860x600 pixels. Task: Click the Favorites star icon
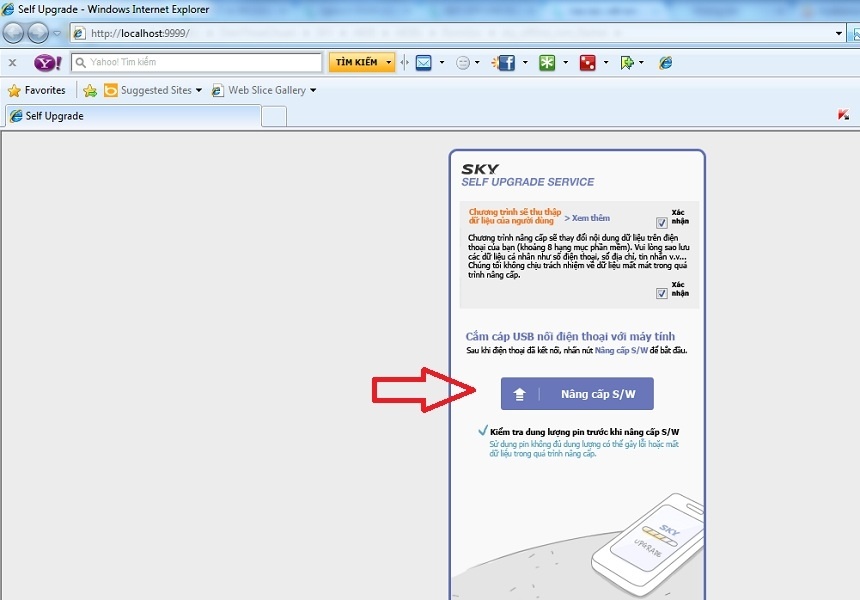pyautogui.click(x=14, y=90)
